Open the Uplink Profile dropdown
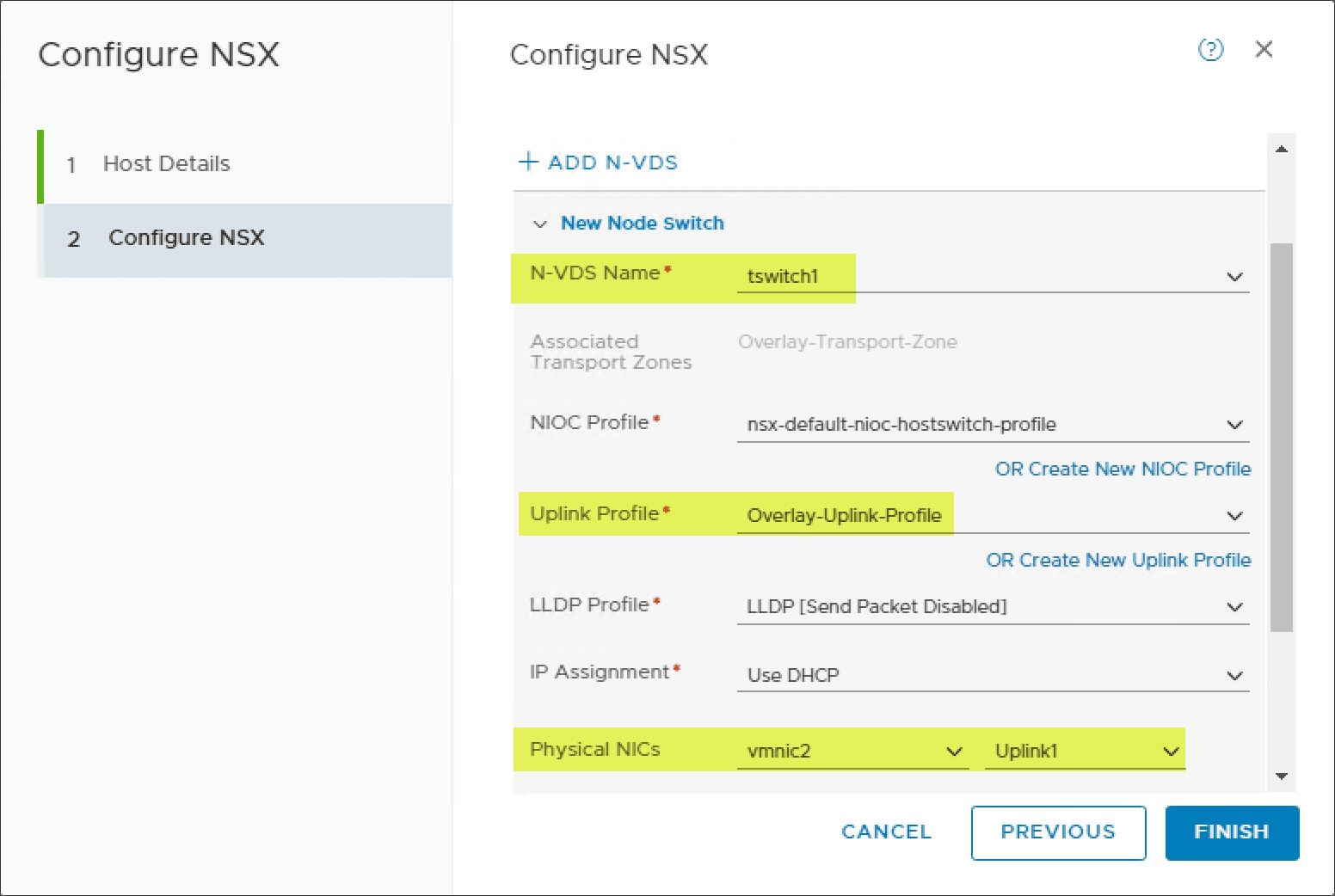The width and height of the screenshot is (1335, 896). click(x=1234, y=516)
